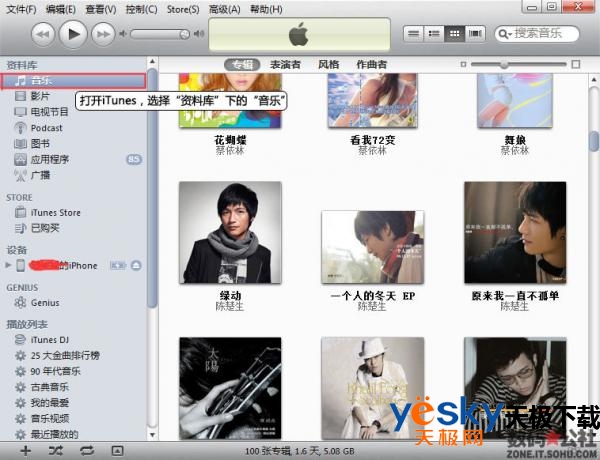
Task: Adjust the volume slider knob
Action: [184, 34]
